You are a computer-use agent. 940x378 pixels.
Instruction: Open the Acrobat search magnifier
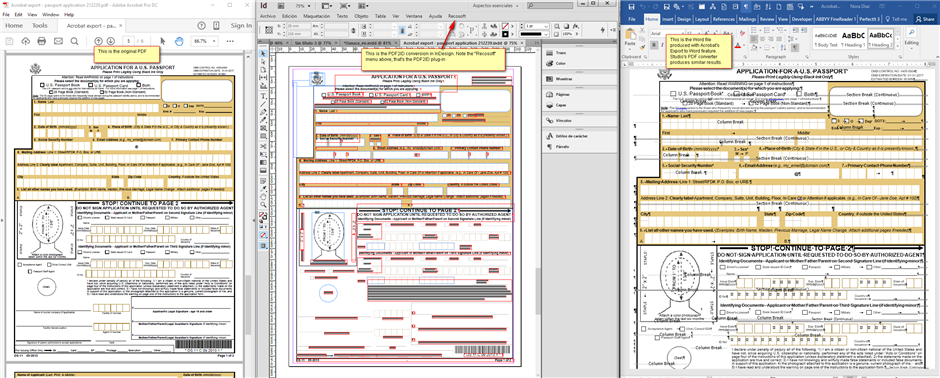(75, 41)
